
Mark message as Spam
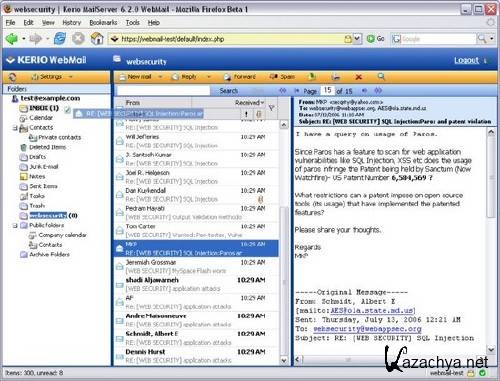pos(282,77)
